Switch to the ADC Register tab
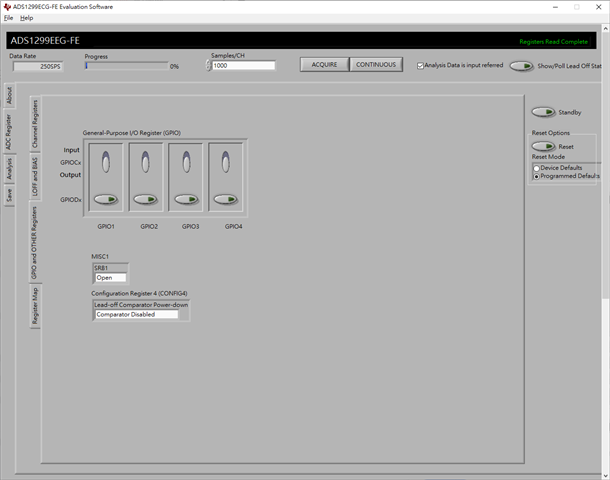 coord(9,132)
